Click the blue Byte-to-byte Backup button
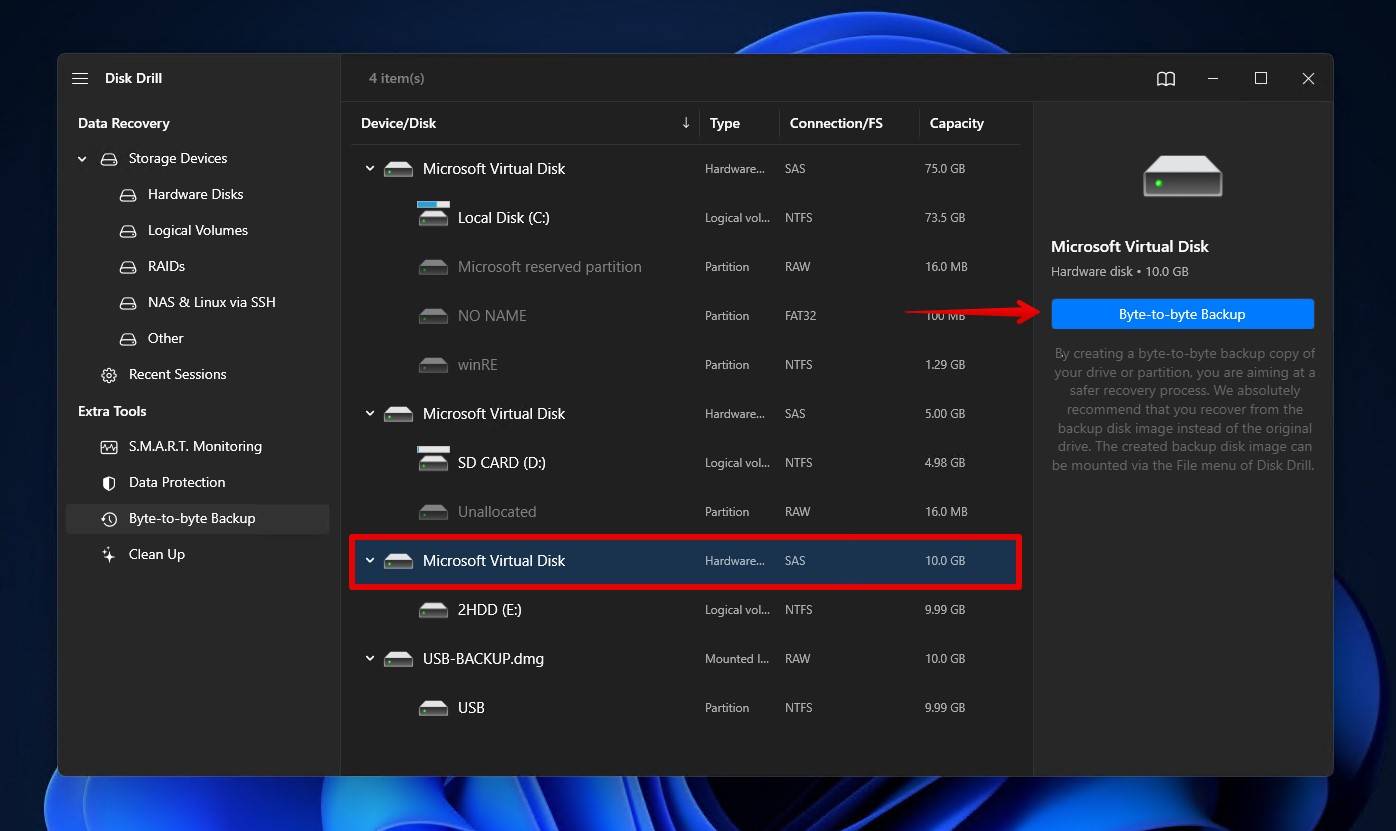 (x=1181, y=314)
